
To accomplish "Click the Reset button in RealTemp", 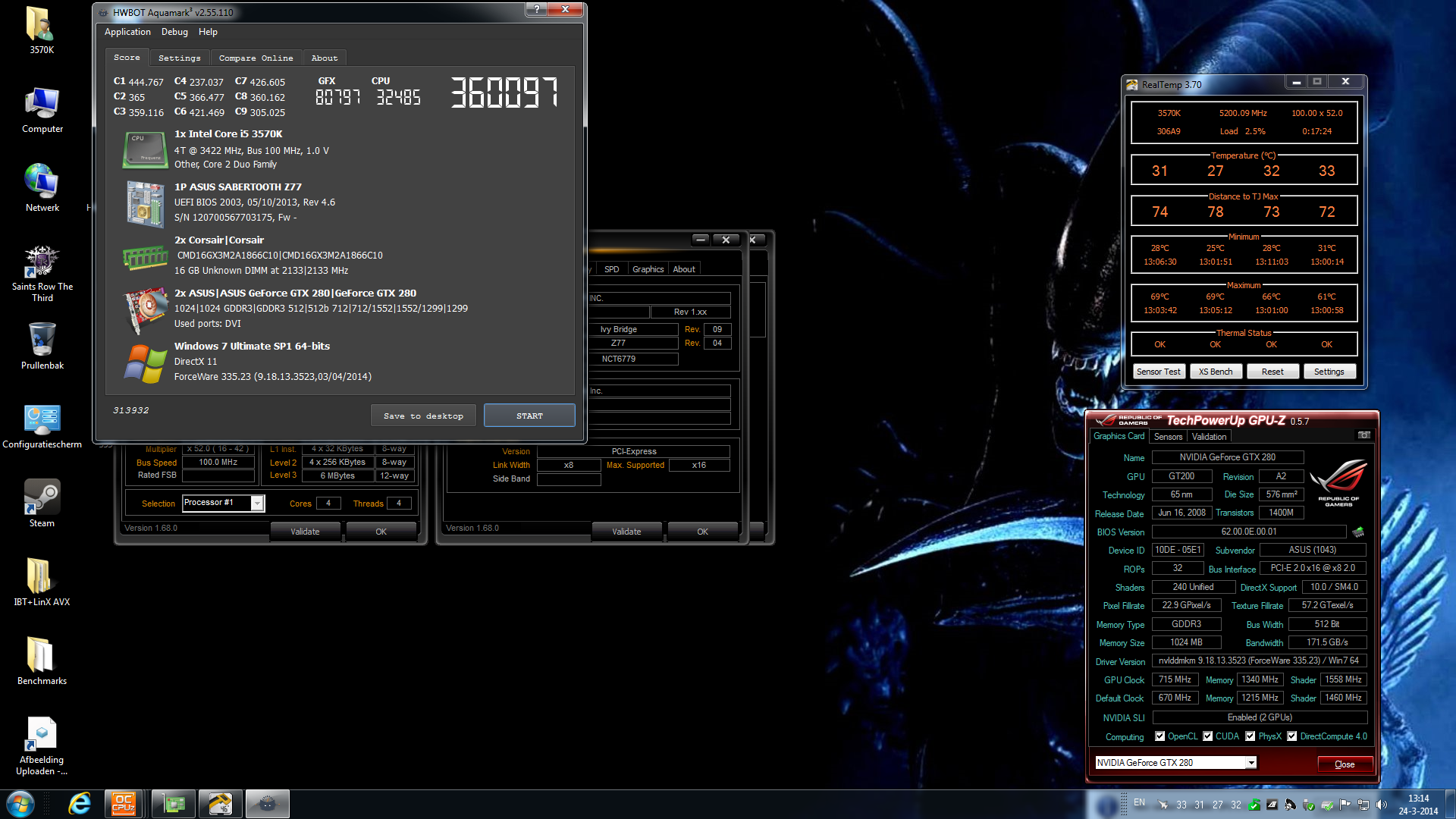I will point(1272,372).
